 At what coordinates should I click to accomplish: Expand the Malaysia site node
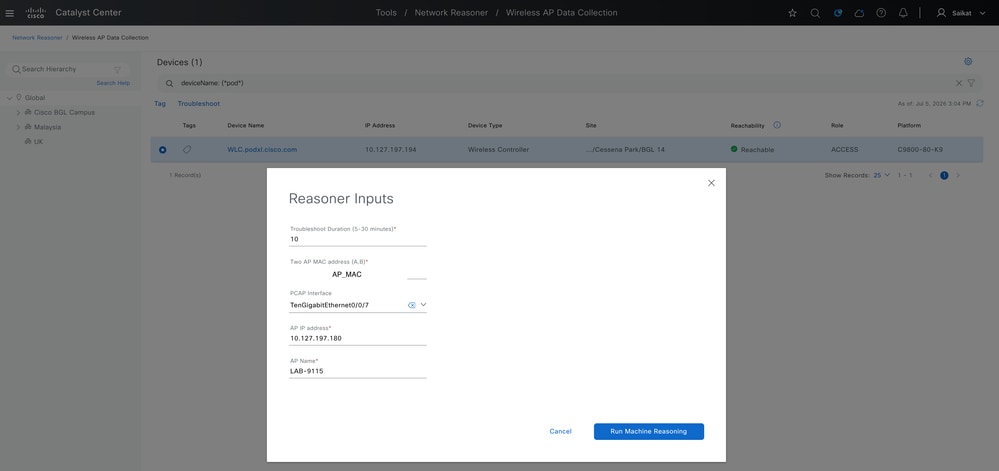click(18, 127)
